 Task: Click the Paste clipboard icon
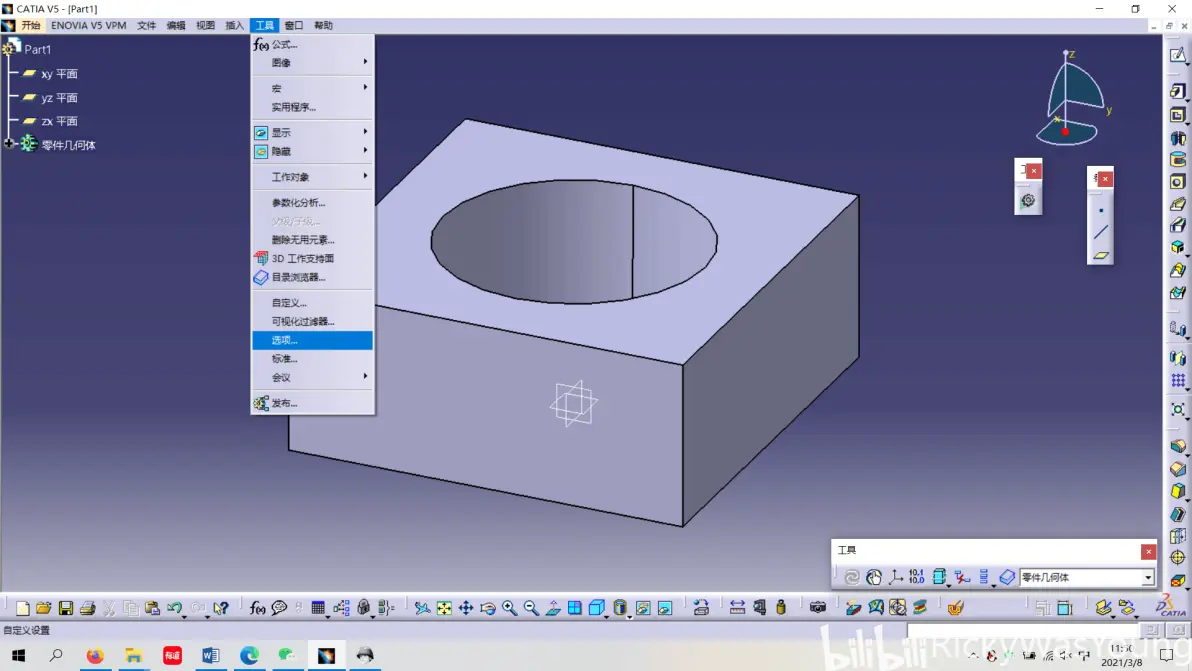click(x=152, y=607)
